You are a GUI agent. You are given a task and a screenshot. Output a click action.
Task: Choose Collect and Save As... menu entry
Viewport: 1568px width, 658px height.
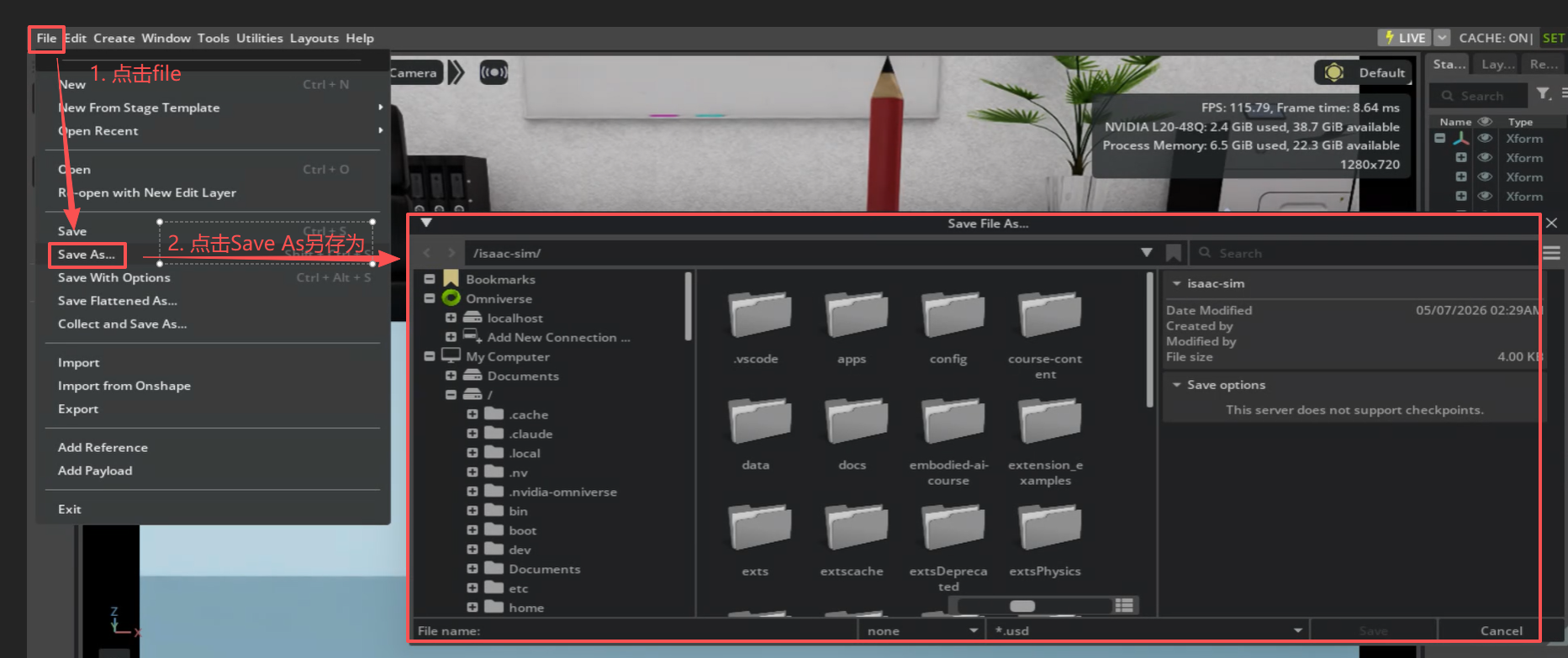click(x=123, y=324)
